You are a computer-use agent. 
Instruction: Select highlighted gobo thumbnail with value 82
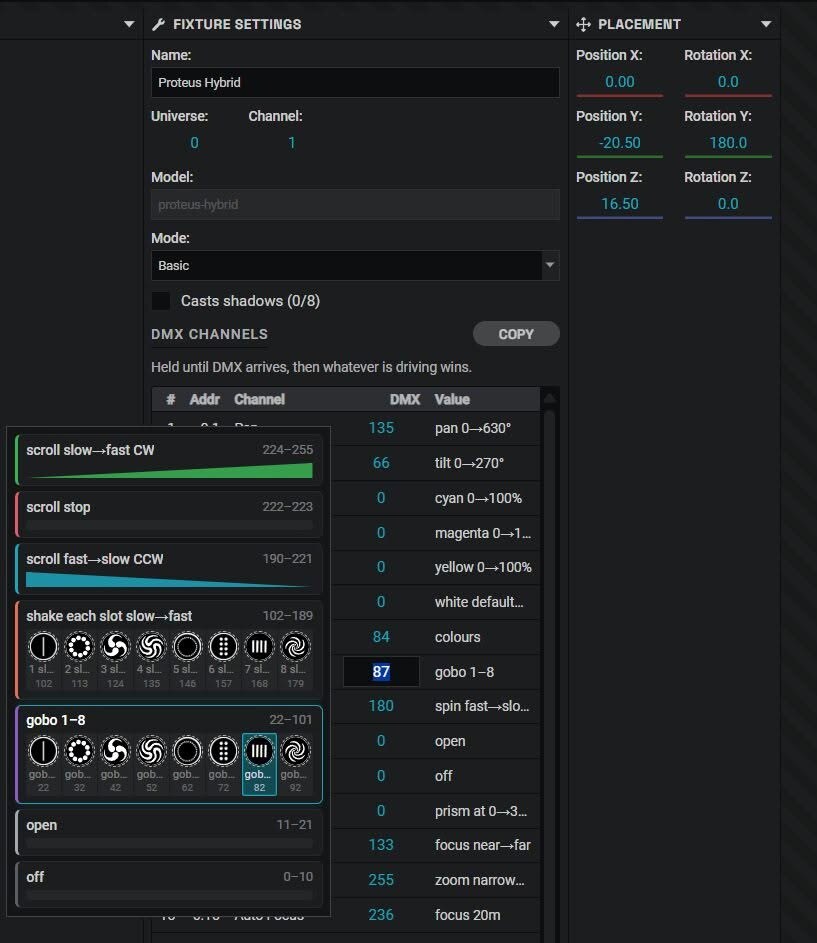(x=259, y=764)
